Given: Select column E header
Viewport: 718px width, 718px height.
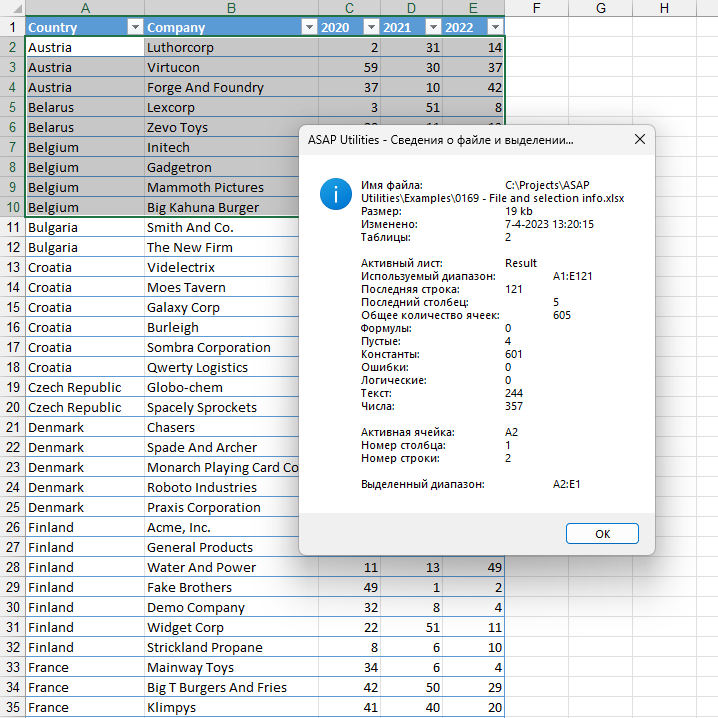Looking at the screenshot, I should tap(473, 8).
